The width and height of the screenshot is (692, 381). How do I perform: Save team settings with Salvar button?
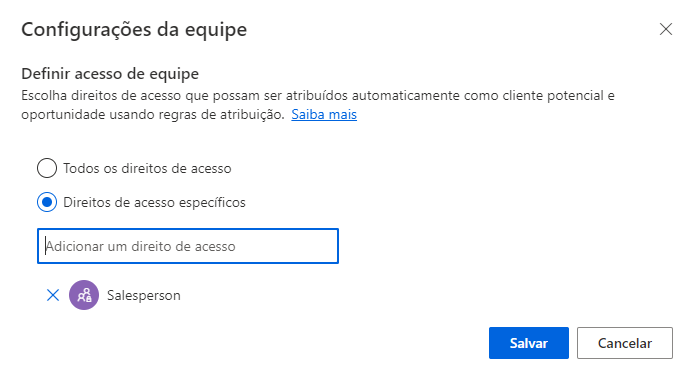[529, 343]
